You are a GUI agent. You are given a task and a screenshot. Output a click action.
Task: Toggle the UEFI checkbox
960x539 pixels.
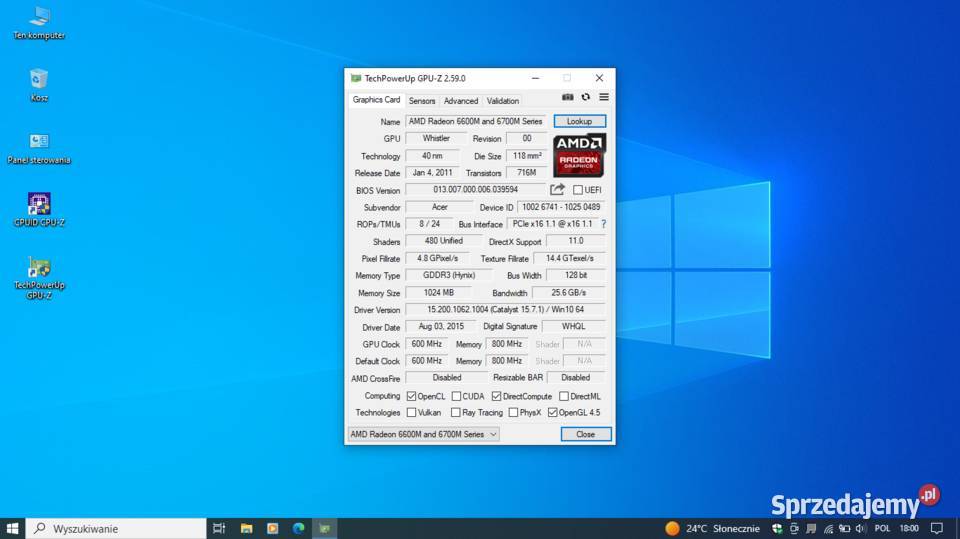tap(577, 190)
